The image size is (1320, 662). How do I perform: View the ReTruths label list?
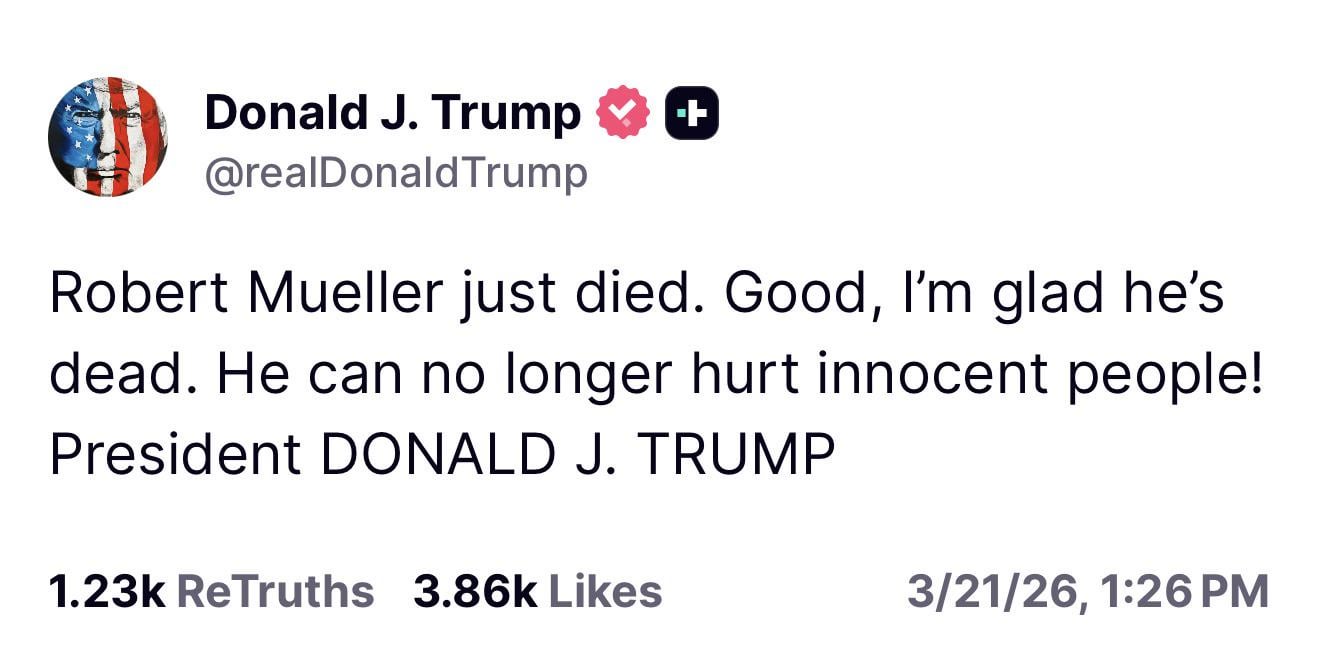click(x=275, y=591)
